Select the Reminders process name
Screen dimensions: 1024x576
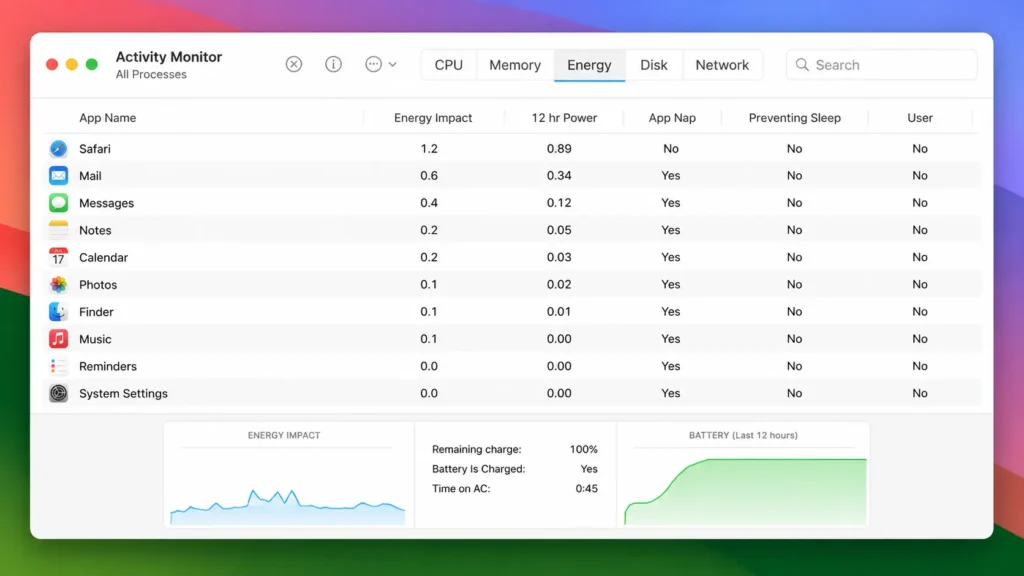point(108,366)
